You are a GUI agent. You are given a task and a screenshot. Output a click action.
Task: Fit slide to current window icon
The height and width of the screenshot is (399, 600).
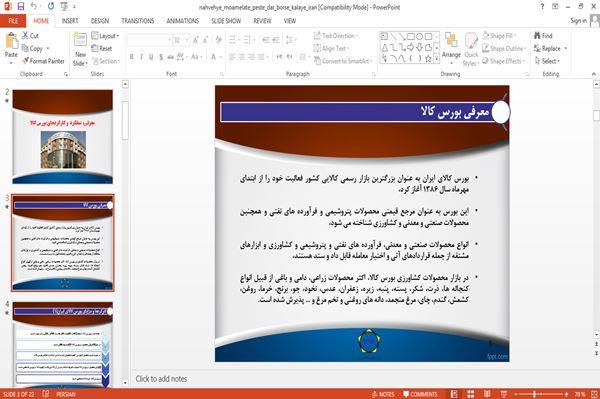point(594,394)
